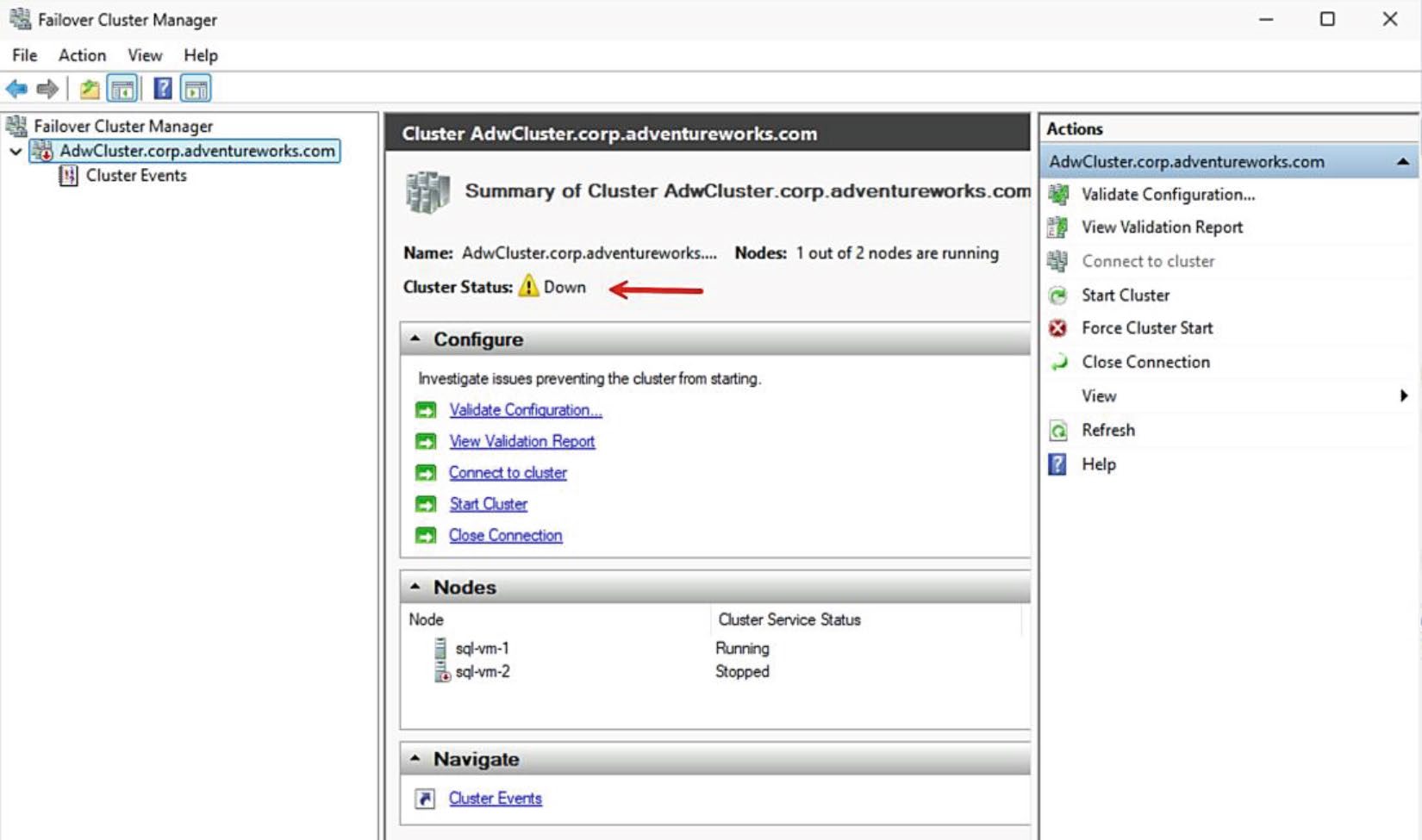Image resolution: width=1422 pixels, height=840 pixels.
Task: Click the Validate Configuration link
Action: coord(526,410)
